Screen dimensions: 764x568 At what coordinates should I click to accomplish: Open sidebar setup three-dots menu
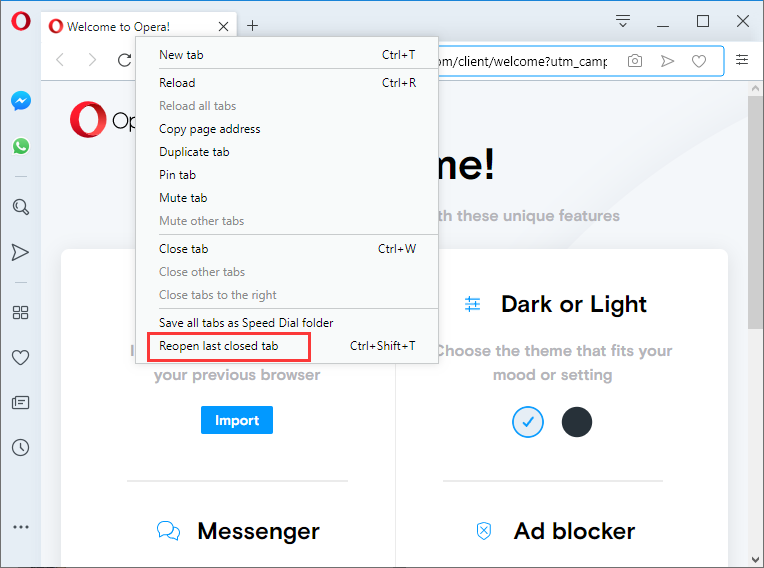pos(21,527)
